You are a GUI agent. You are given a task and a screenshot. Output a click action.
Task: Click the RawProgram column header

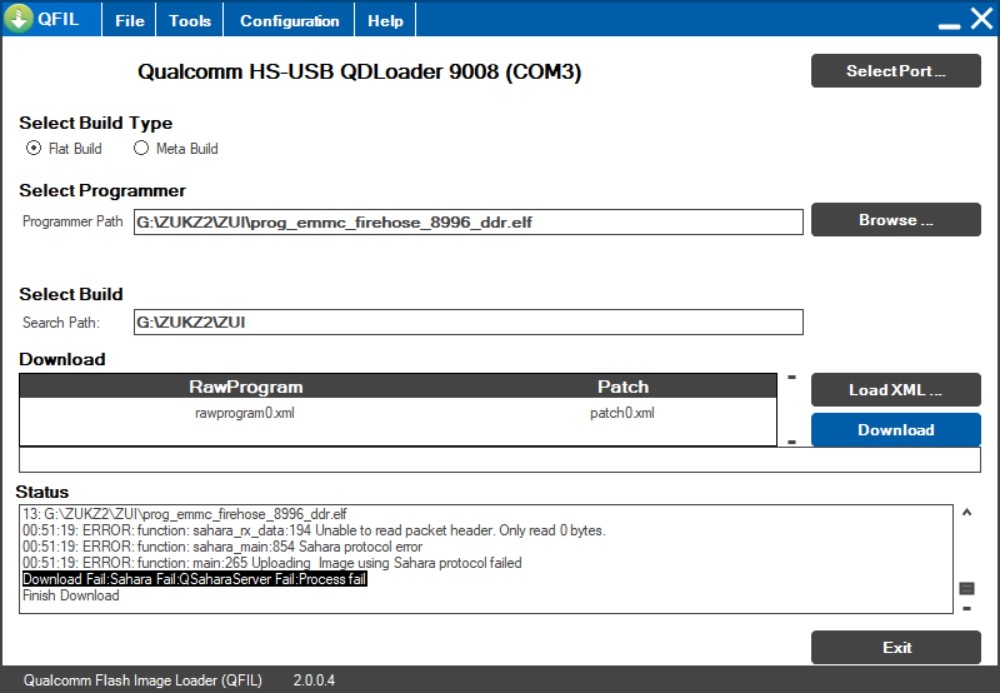pos(246,387)
